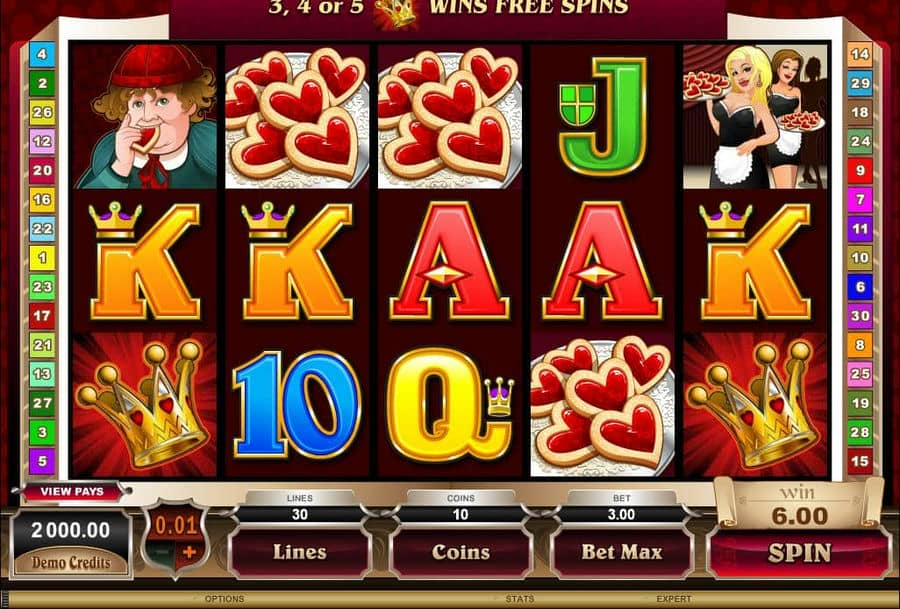This screenshot has width=900, height=609.
Task: Click the Demo Credits balance display
Action: (x=71, y=542)
